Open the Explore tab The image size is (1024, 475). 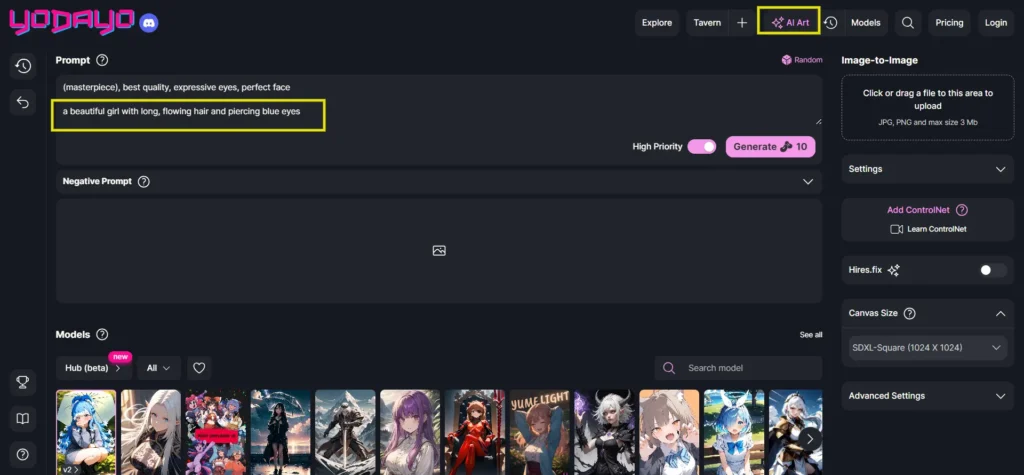(657, 23)
